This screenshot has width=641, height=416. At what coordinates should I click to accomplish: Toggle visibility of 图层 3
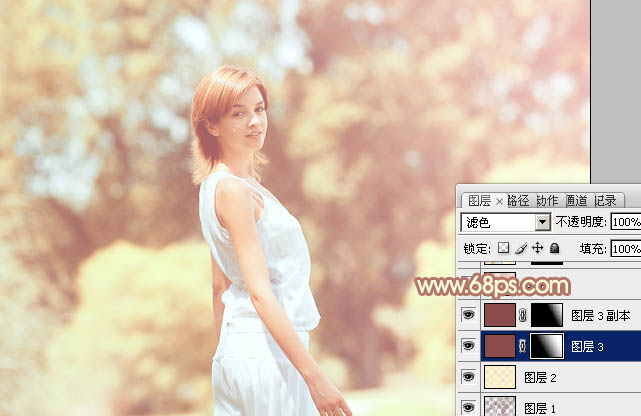coord(467,346)
